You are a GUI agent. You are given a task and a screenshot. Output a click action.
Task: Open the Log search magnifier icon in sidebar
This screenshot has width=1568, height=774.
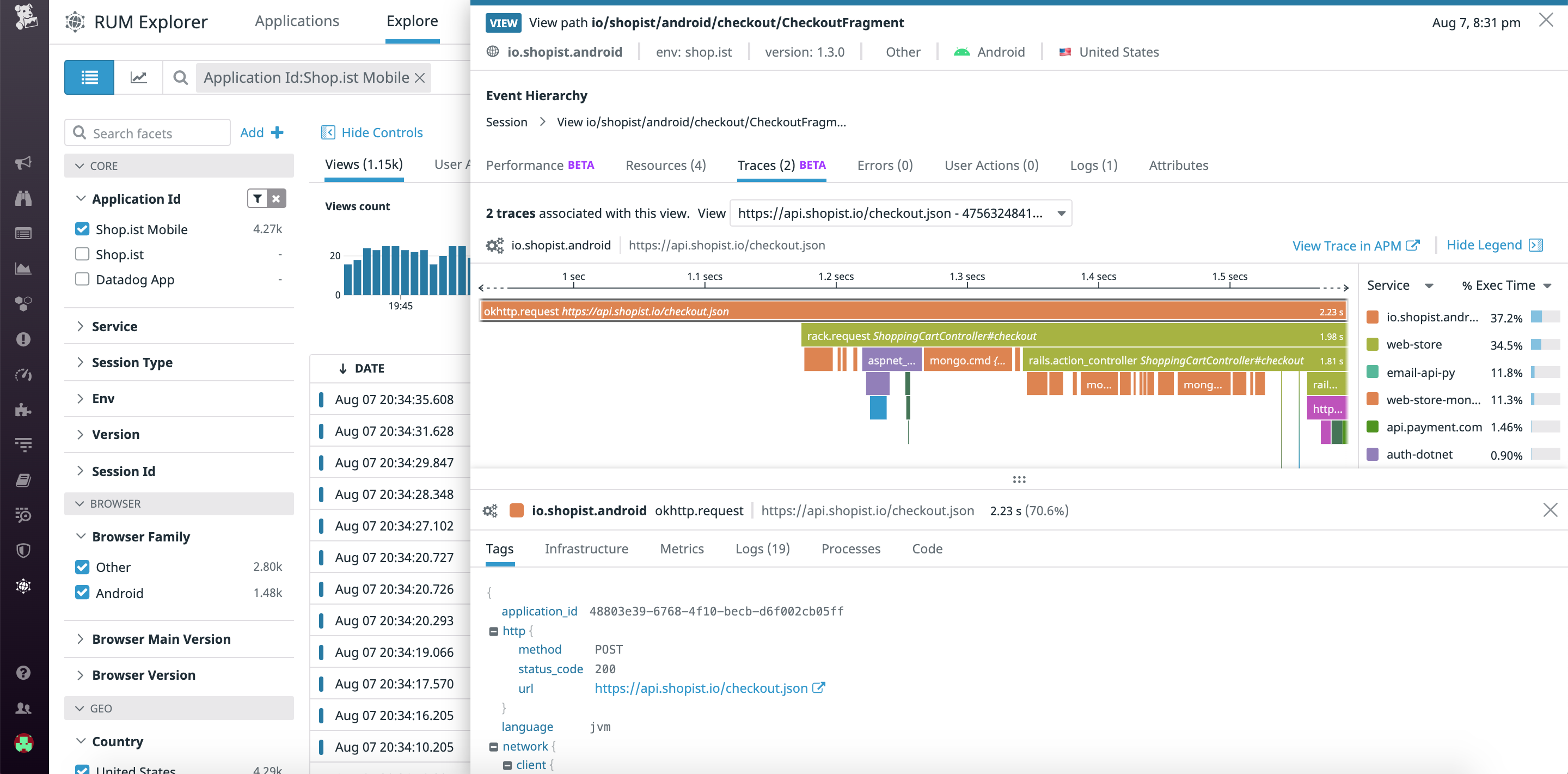pos(22,515)
